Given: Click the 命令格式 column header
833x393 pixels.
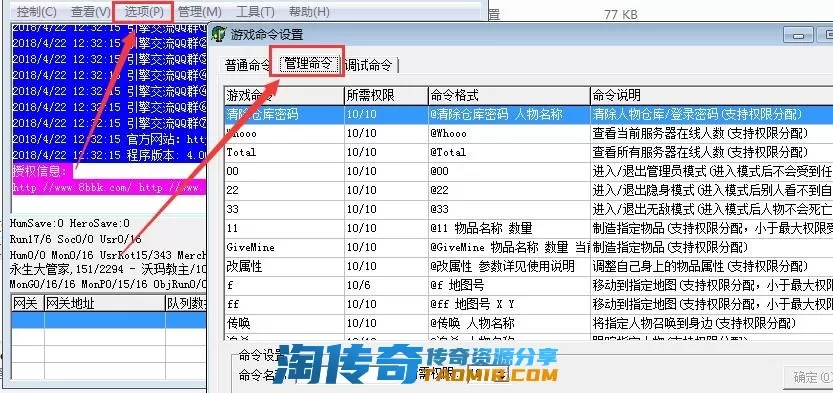Looking at the screenshot, I should [x=508, y=96].
